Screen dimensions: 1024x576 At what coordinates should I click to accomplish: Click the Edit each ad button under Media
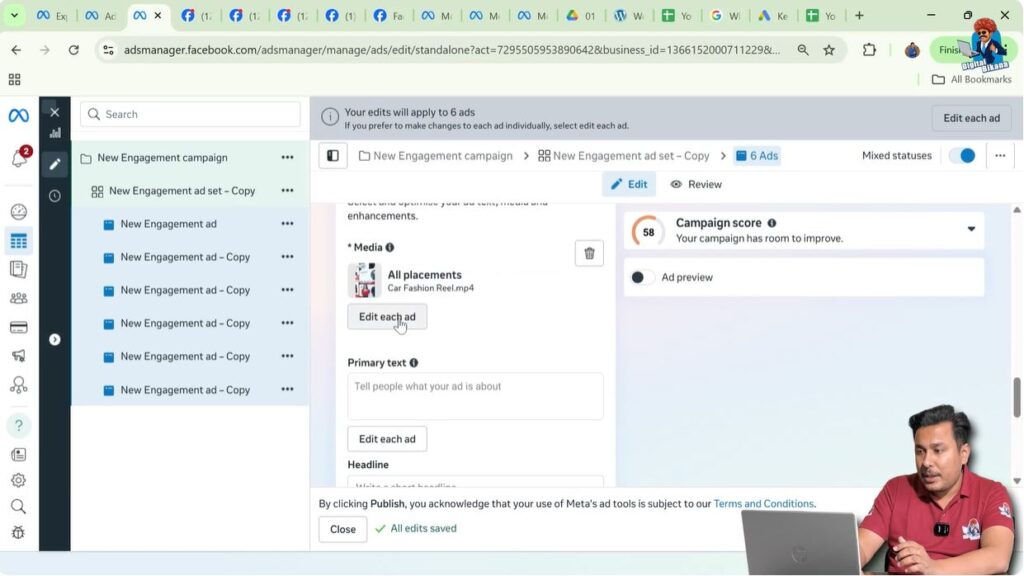(387, 317)
